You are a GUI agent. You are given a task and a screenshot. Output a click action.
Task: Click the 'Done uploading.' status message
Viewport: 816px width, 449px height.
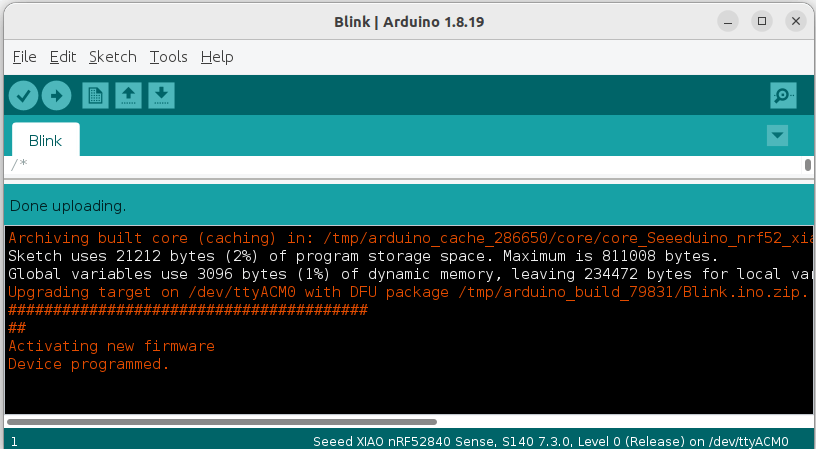(68, 206)
